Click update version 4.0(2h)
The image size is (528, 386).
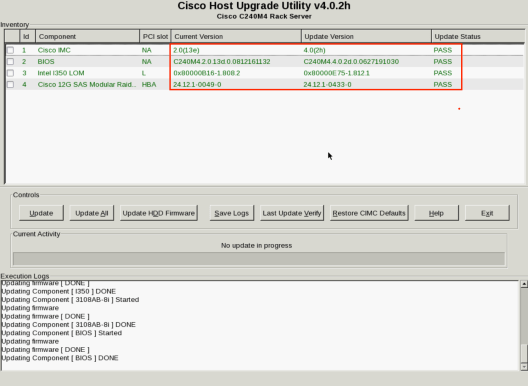coord(314,50)
